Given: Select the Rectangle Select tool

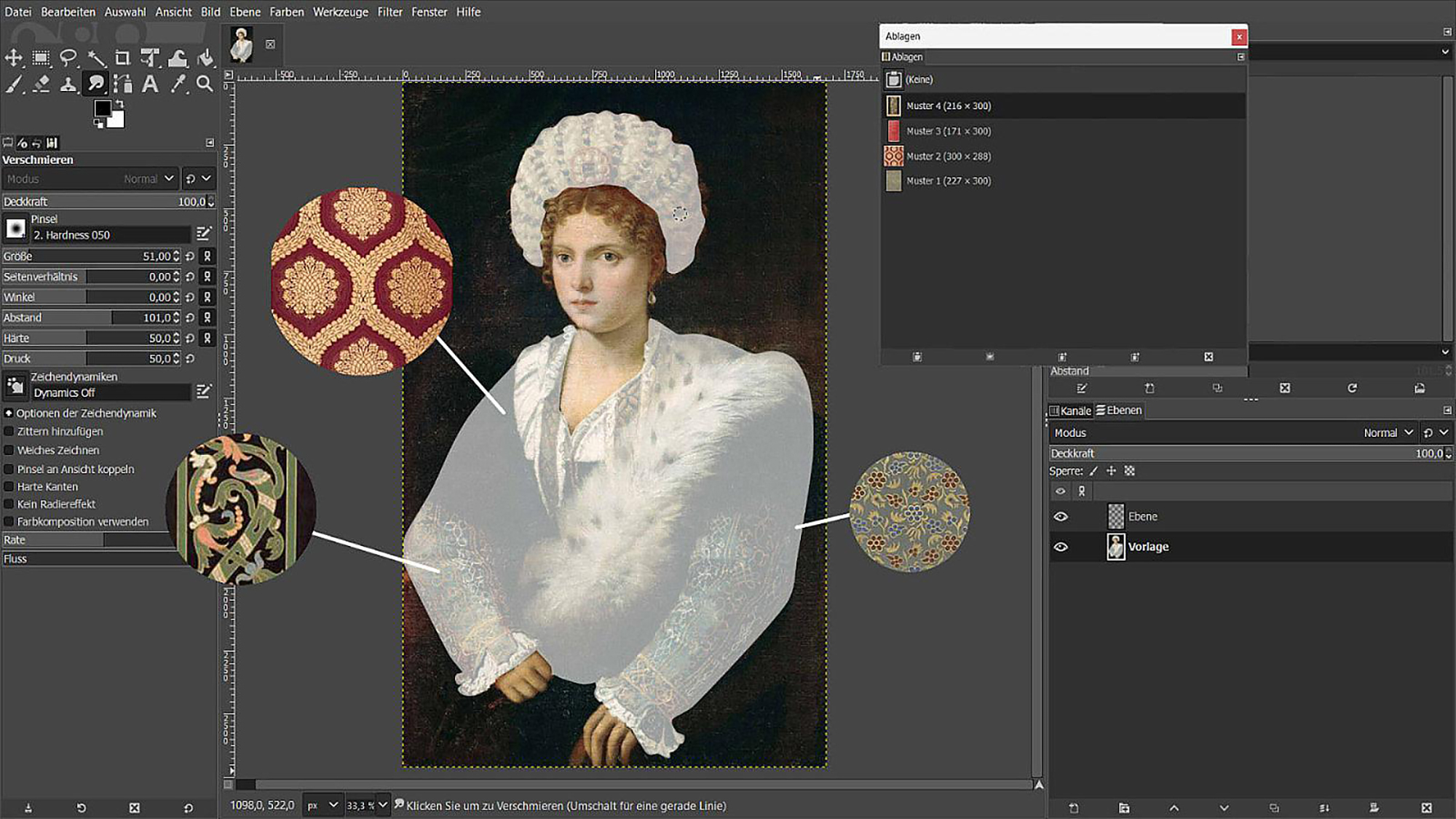Looking at the screenshot, I should 41,58.
